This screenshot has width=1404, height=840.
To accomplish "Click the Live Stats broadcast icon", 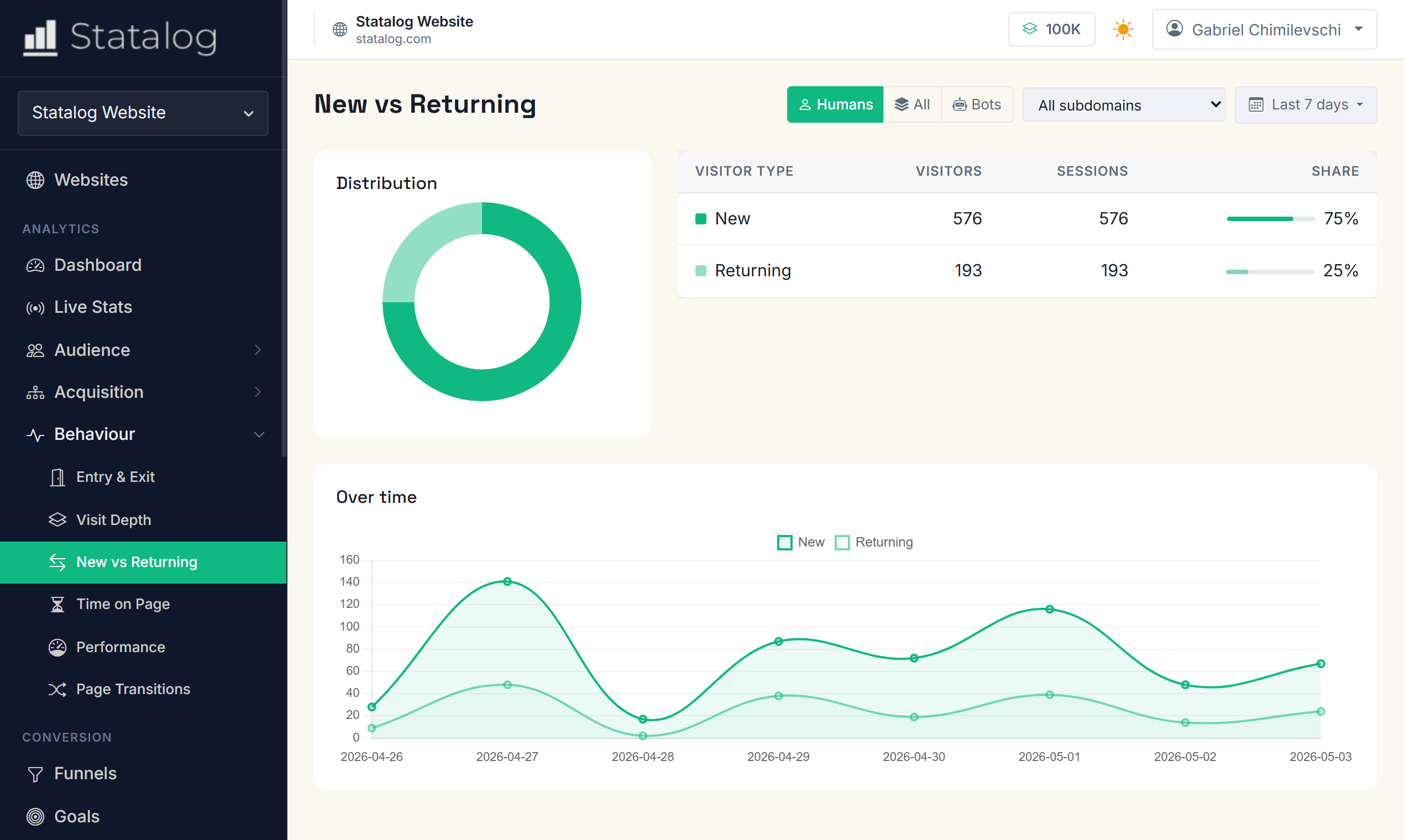I will (35, 308).
